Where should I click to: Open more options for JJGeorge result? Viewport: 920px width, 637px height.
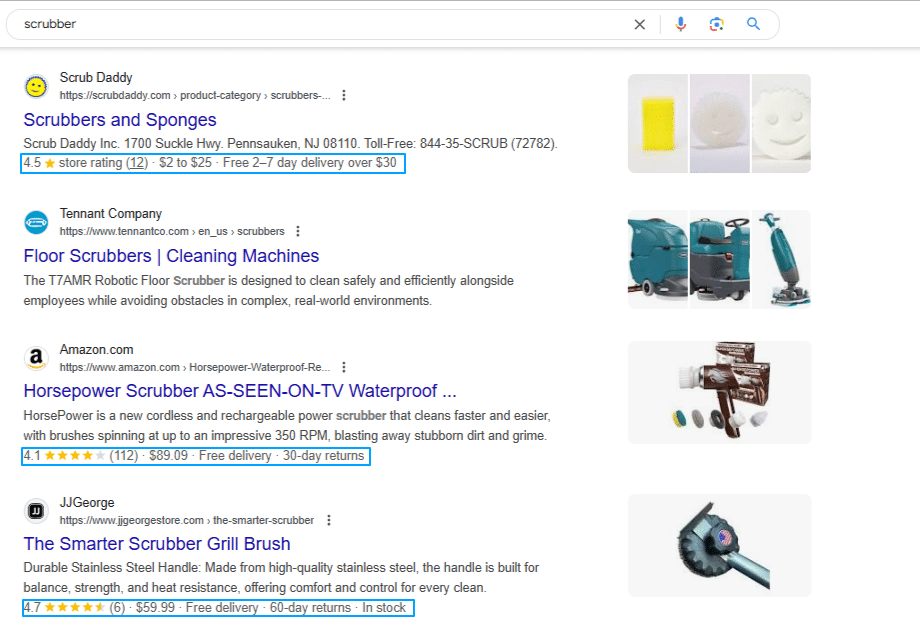pos(328,521)
